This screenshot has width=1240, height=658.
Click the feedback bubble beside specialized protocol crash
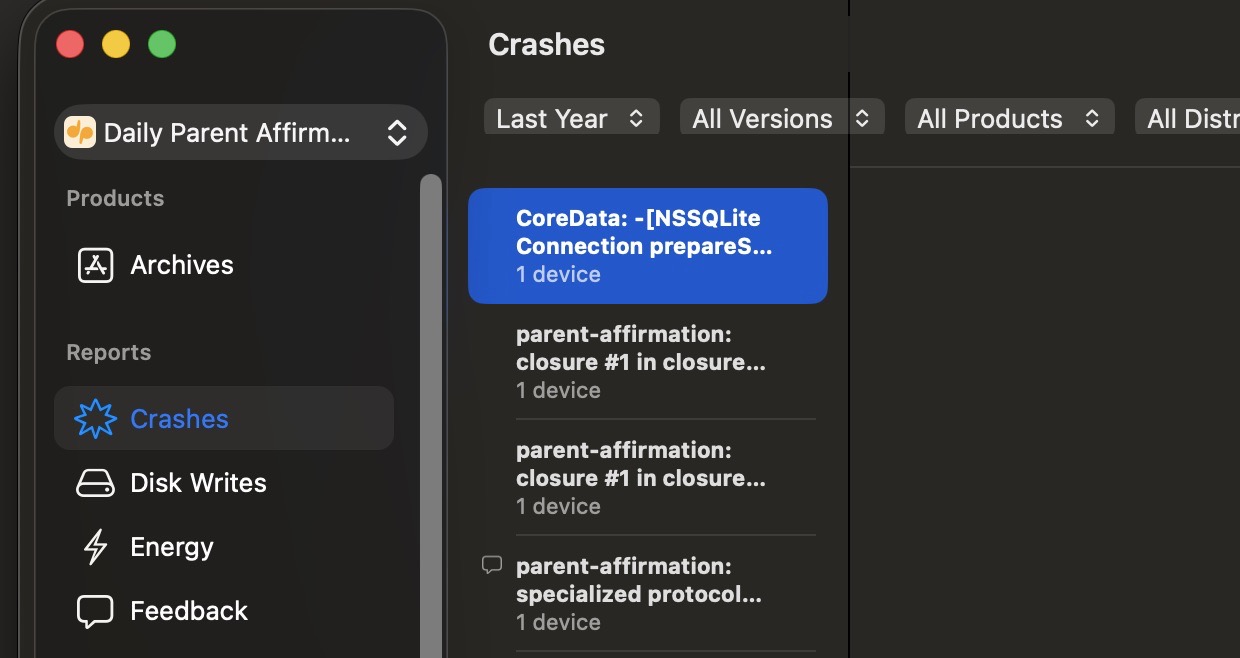point(491,564)
